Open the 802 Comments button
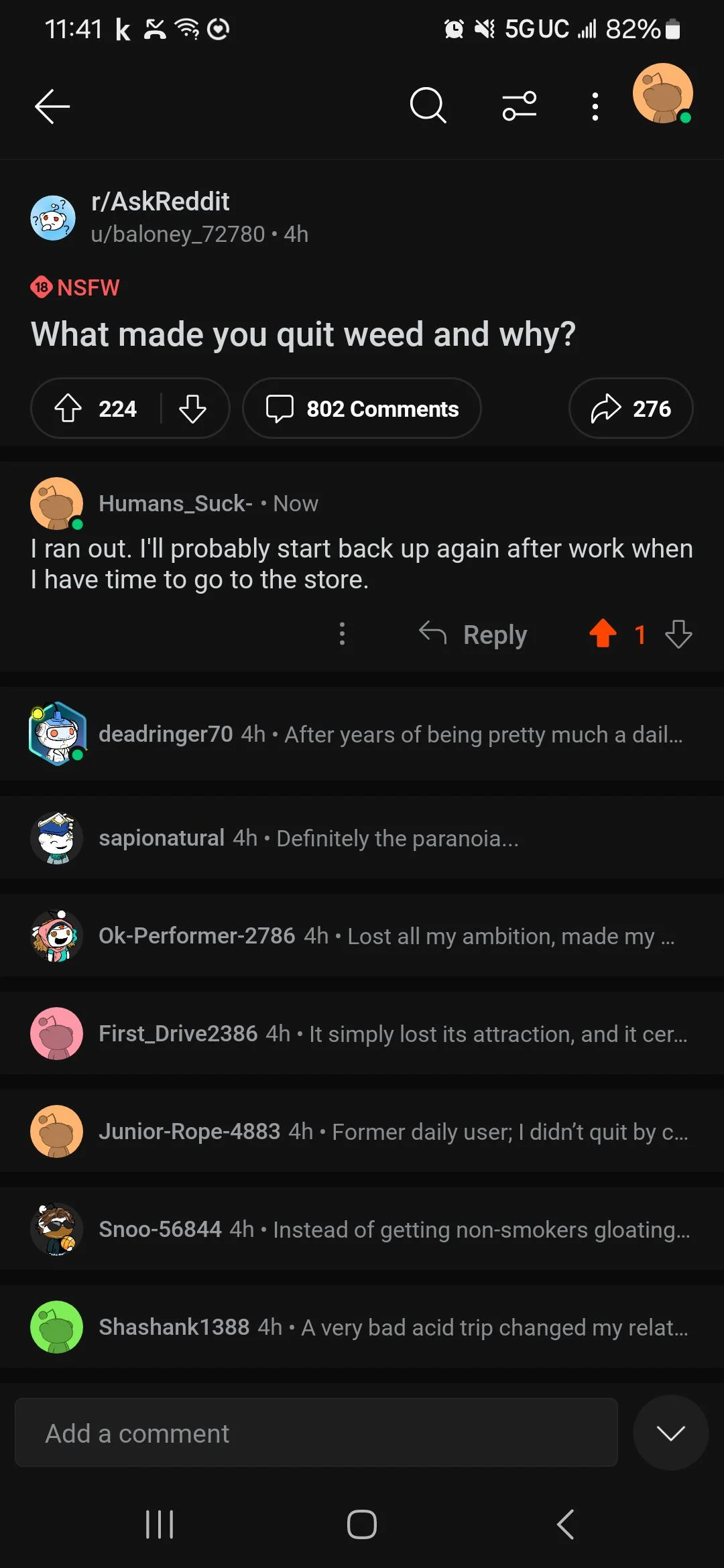 pyautogui.click(x=361, y=408)
